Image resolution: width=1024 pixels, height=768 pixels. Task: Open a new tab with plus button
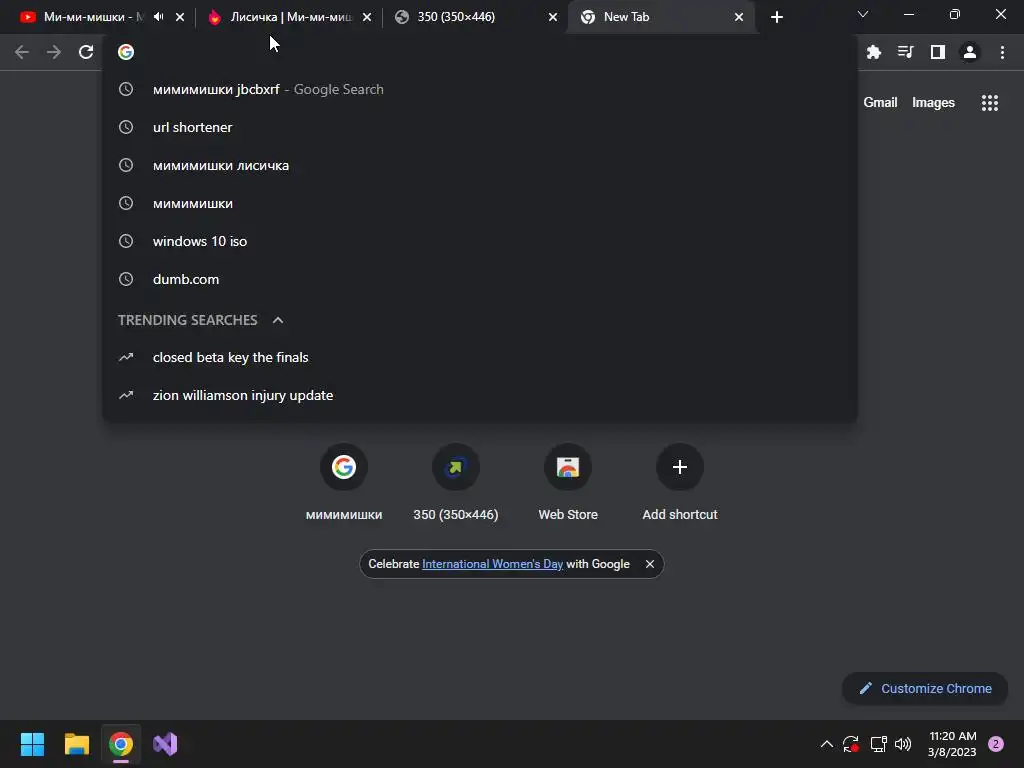coord(776,17)
